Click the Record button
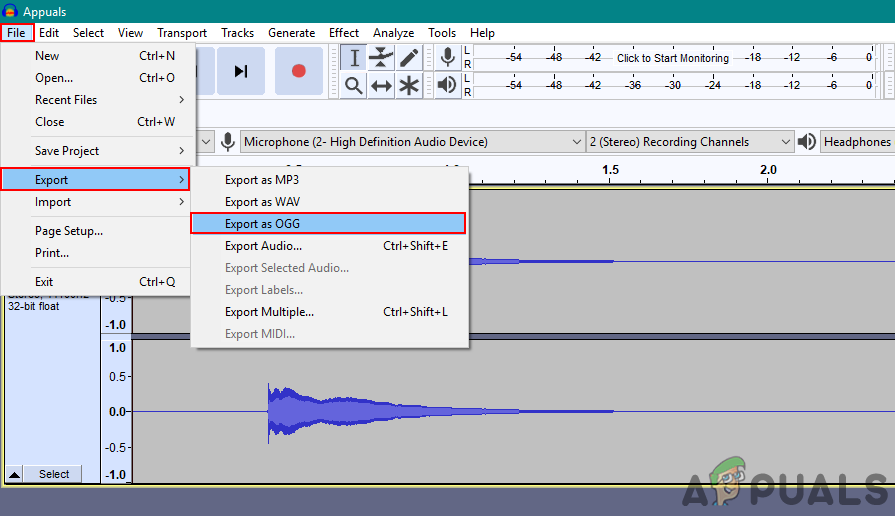The width and height of the screenshot is (895, 516). coord(299,71)
